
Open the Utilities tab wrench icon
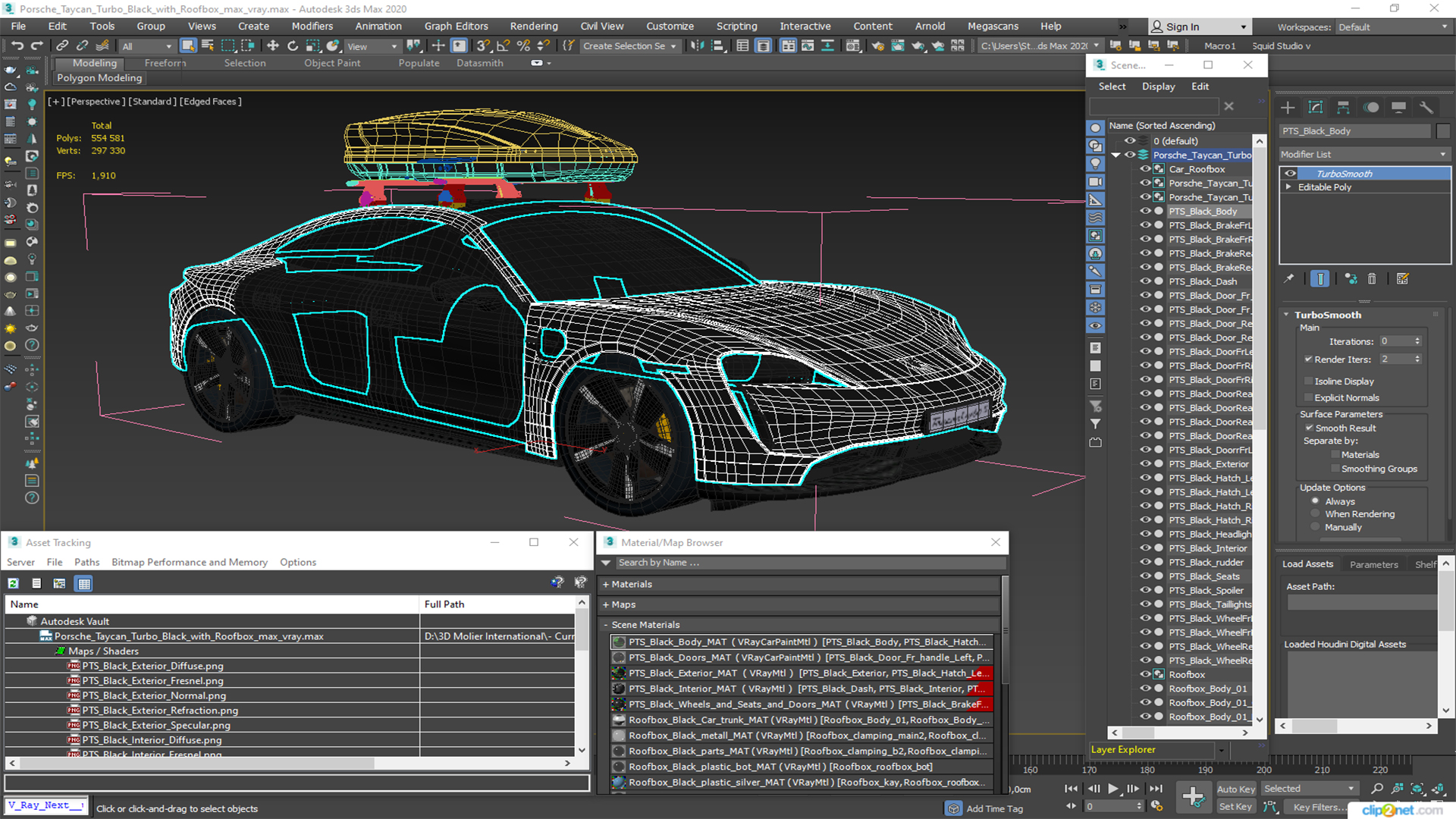tap(1426, 107)
